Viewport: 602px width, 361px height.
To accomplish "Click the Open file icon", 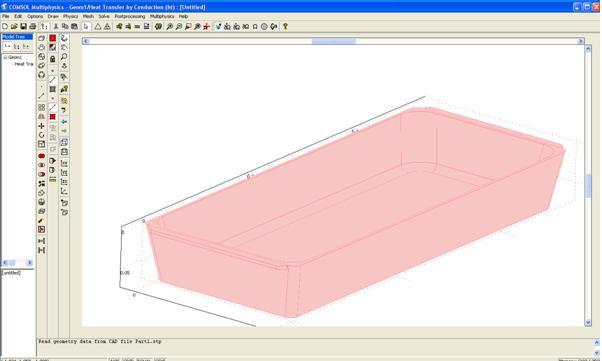I will (x=14, y=26).
